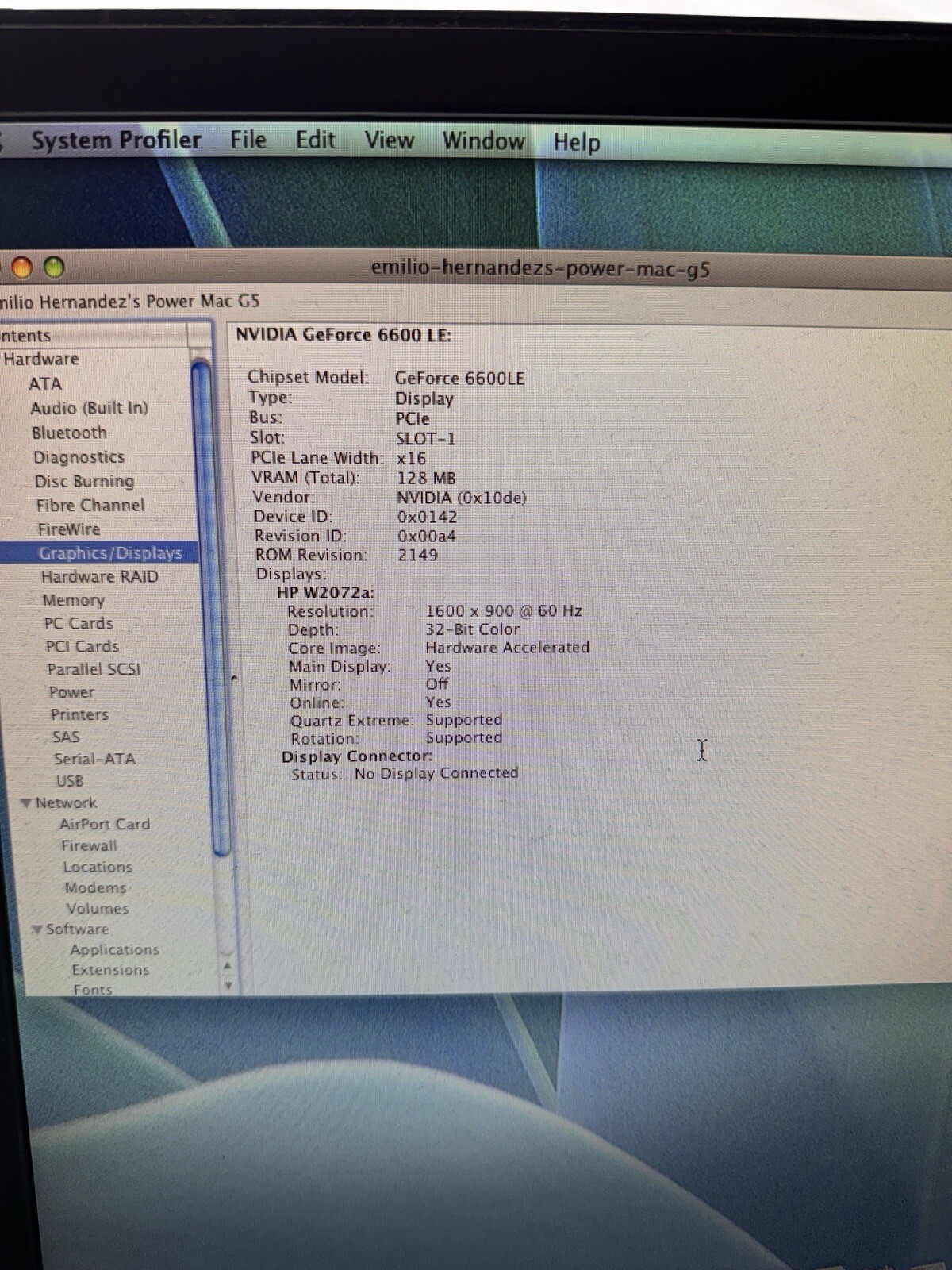This screenshot has width=952, height=1270.
Task: Click the sidebar scroll up arrow
Action: tap(228, 966)
